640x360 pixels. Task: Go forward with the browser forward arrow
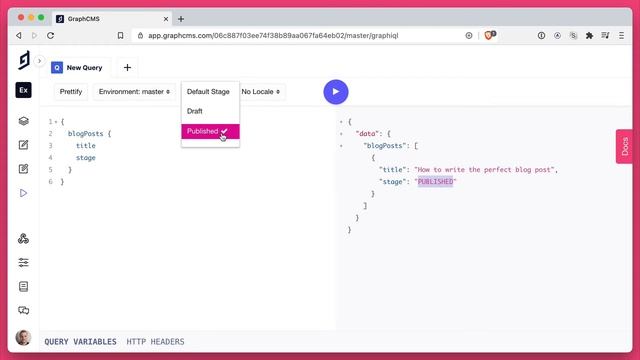point(34,36)
